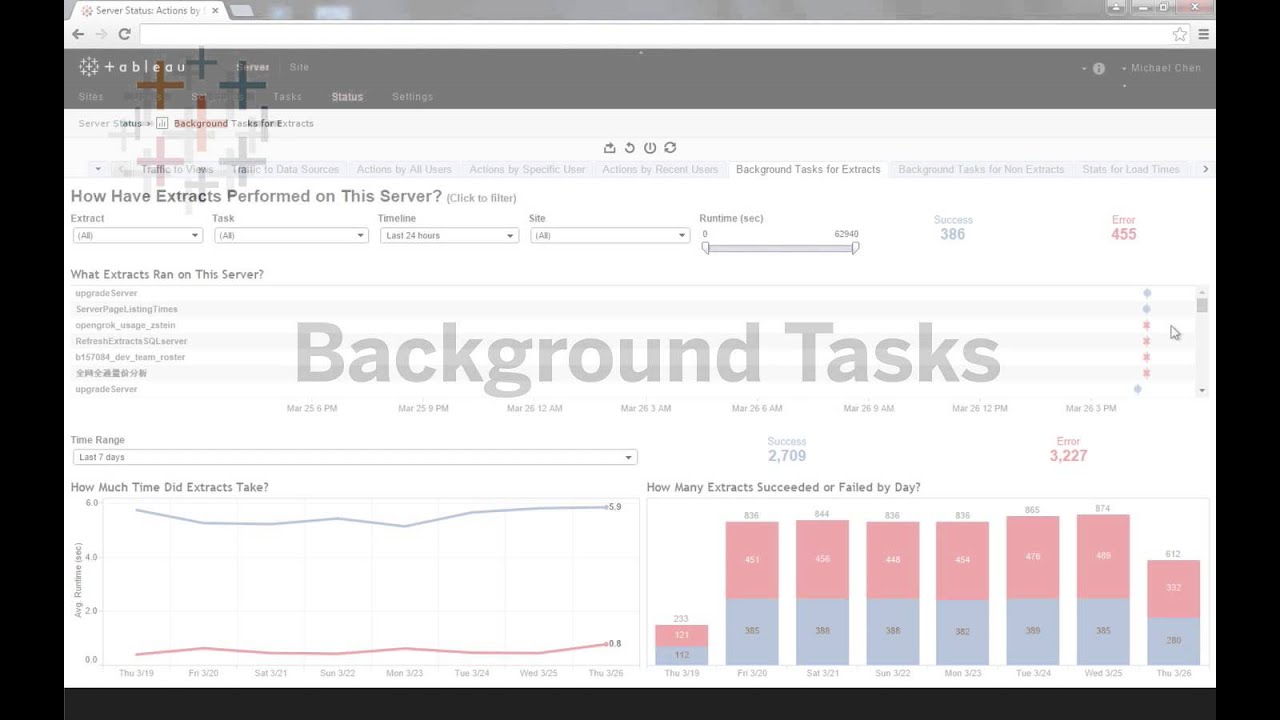
Task: Open the Timeline dropdown showing Last 24 hours
Action: coord(448,236)
